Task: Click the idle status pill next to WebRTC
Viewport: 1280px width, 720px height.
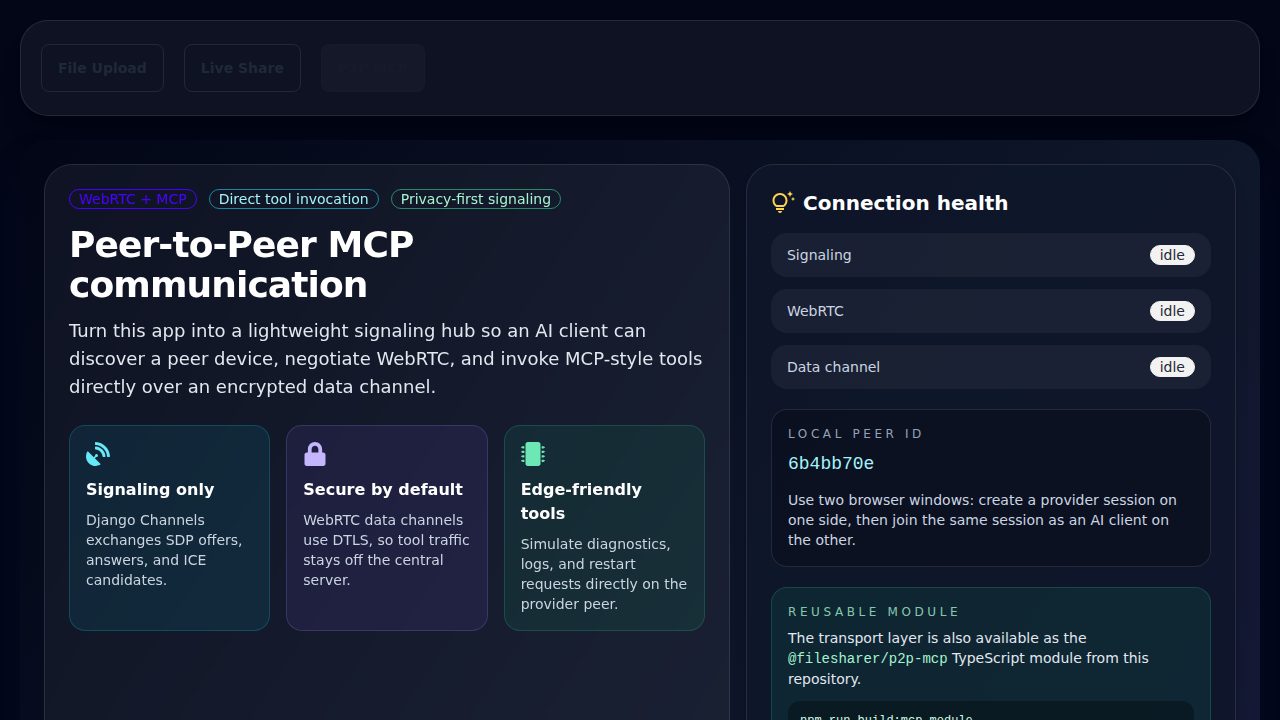Action: coord(1171,311)
